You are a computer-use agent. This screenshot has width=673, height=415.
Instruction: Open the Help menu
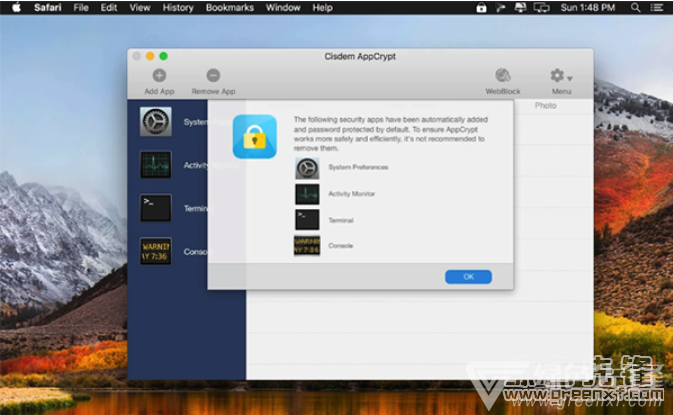[x=322, y=7]
